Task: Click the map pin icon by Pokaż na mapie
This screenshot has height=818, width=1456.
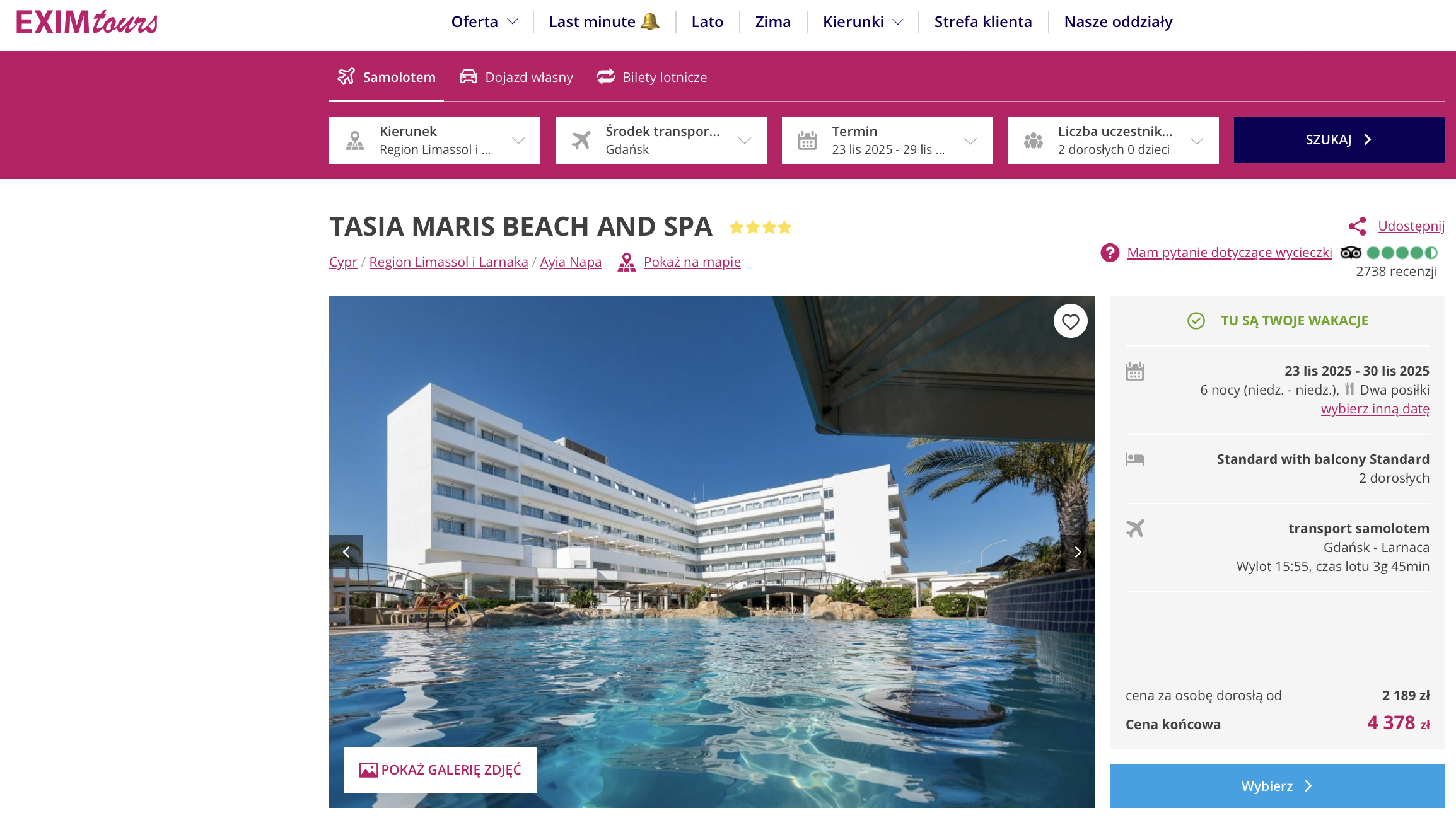Action: pos(626,262)
